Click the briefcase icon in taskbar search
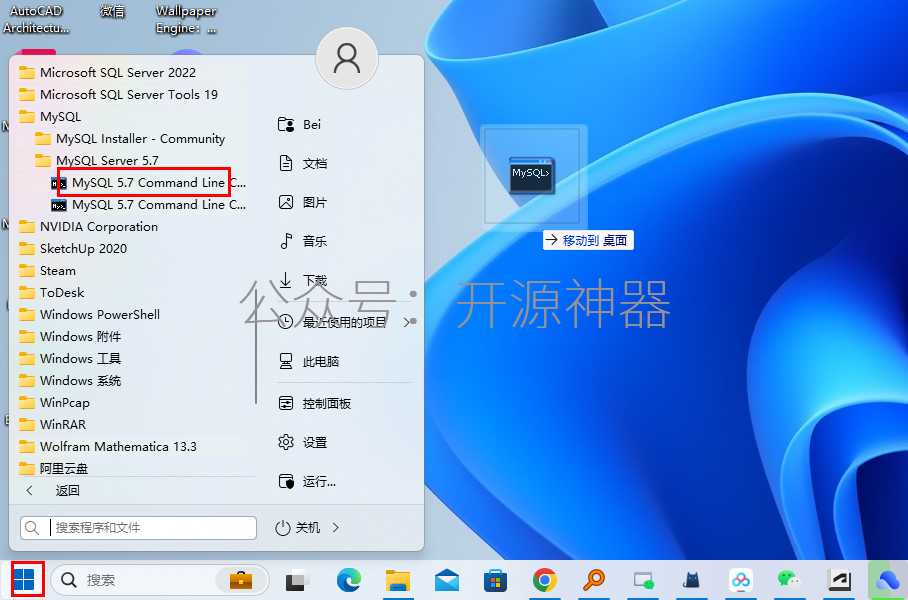This screenshot has width=908, height=600. pos(240,580)
